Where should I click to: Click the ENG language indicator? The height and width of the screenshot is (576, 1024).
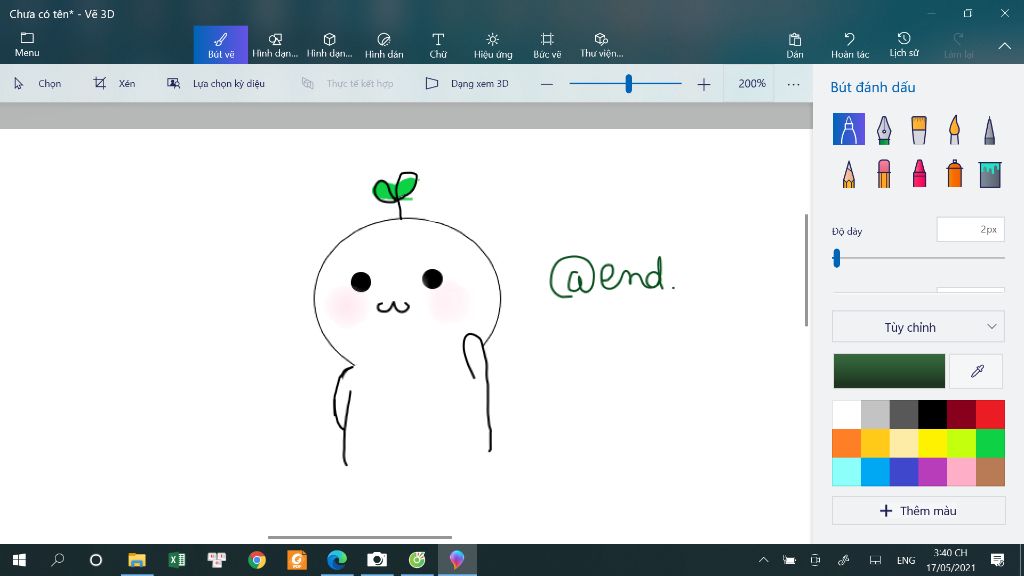(x=906, y=560)
